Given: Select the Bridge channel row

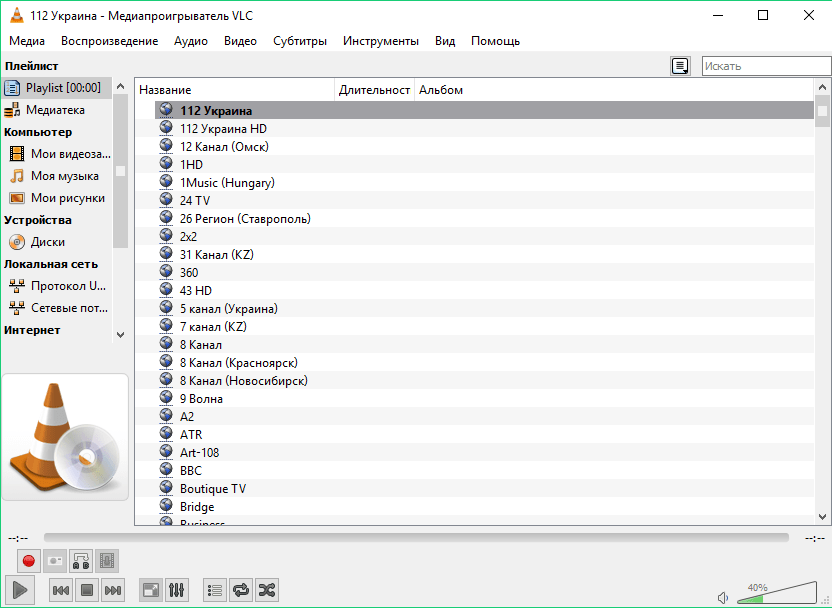Looking at the screenshot, I should click(x=474, y=507).
